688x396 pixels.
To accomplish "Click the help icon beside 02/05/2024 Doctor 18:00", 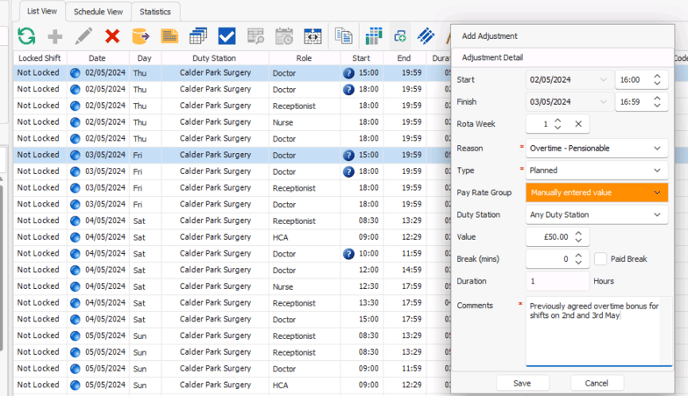I will click(x=348, y=89).
